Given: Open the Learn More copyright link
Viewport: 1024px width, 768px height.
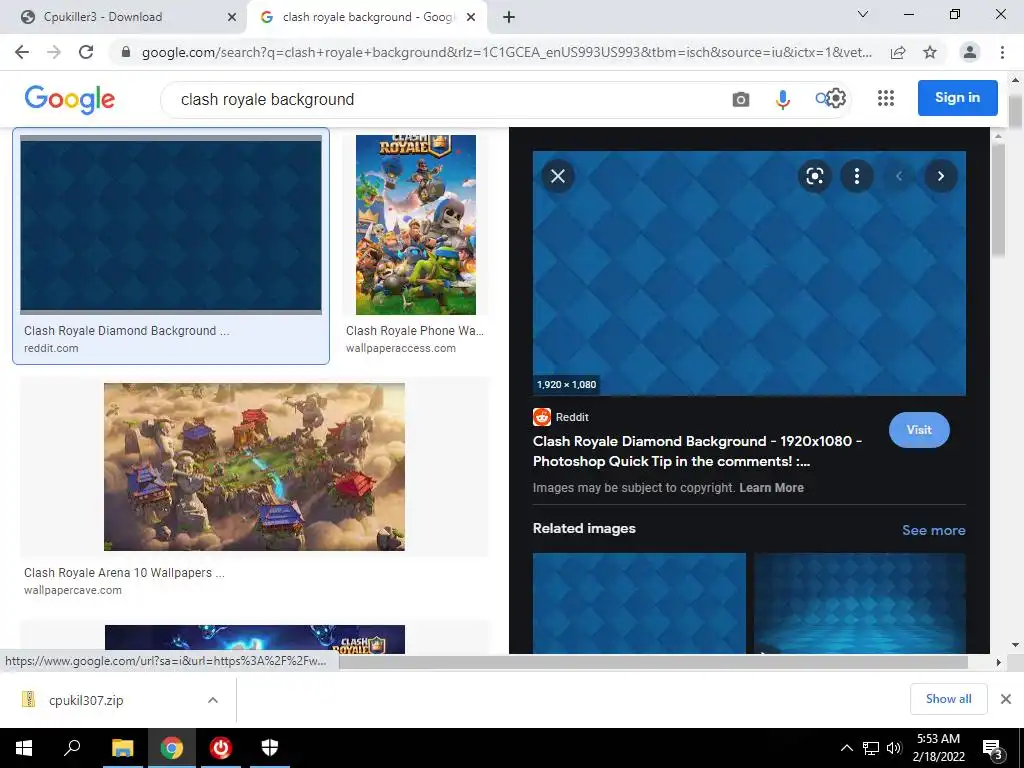Looking at the screenshot, I should coord(771,488).
